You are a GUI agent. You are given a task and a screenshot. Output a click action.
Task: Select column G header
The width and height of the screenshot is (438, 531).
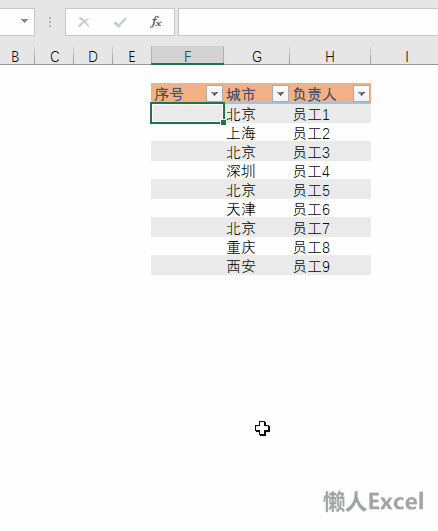pos(257,56)
